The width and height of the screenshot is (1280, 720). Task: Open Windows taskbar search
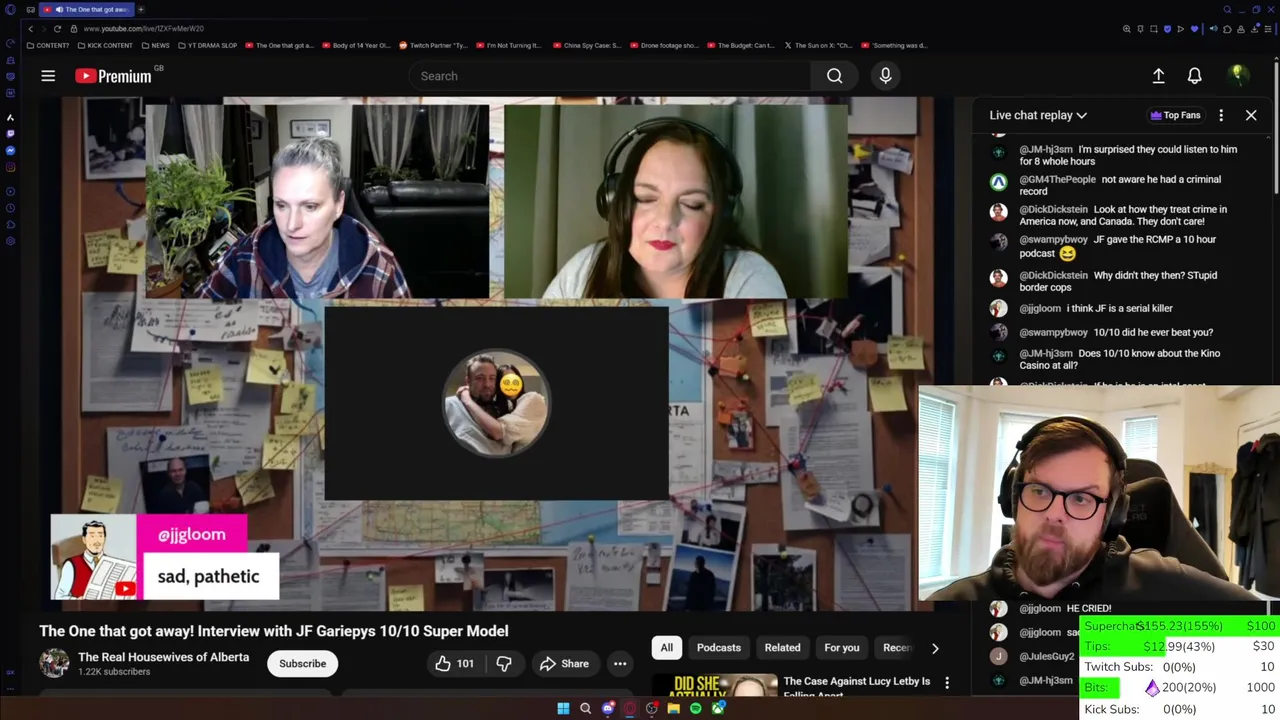pyautogui.click(x=585, y=709)
